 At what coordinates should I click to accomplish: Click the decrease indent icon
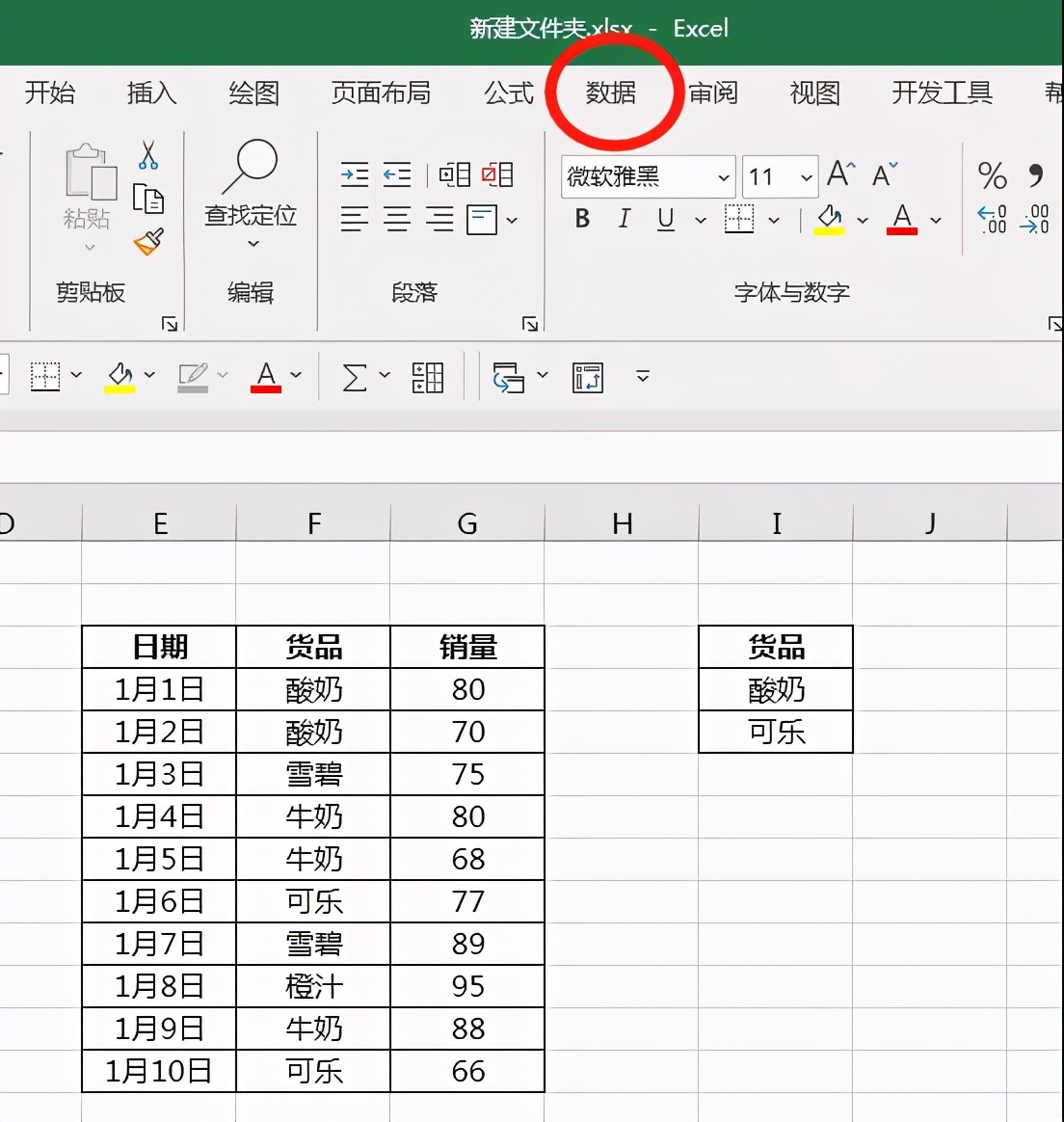tap(397, 174)
